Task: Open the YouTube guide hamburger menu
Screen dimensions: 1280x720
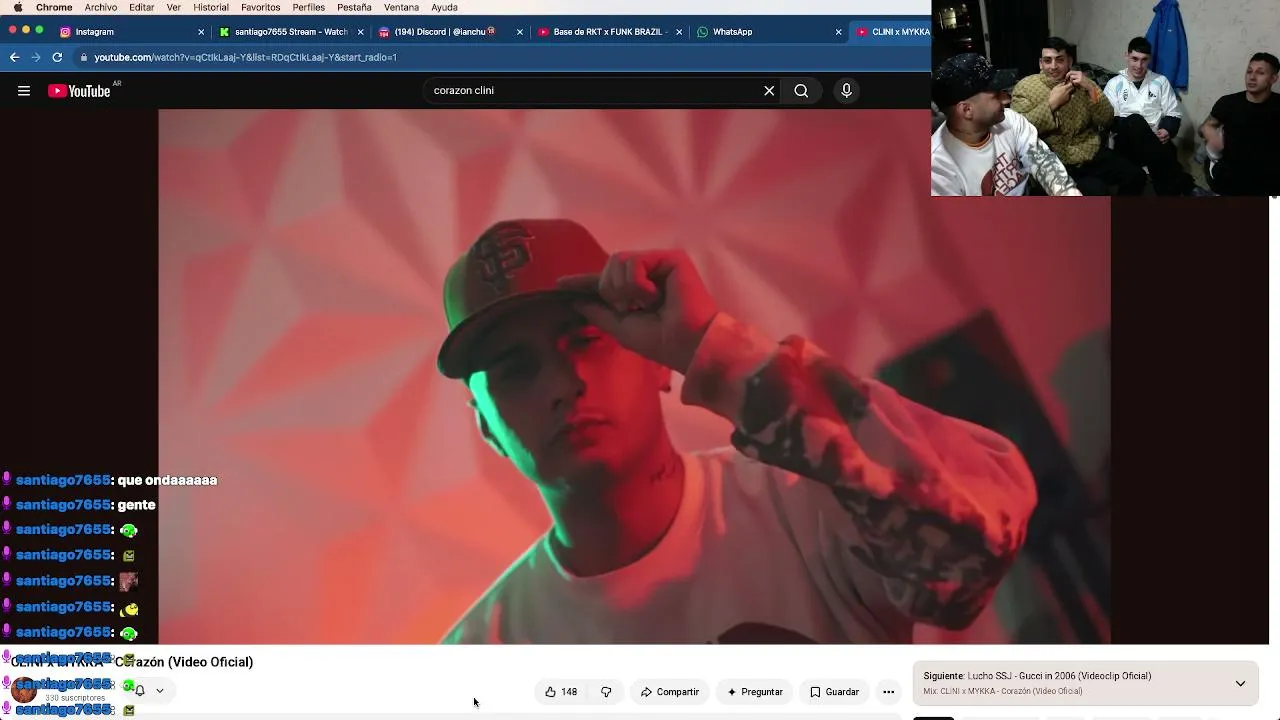Action: point(24,91)
